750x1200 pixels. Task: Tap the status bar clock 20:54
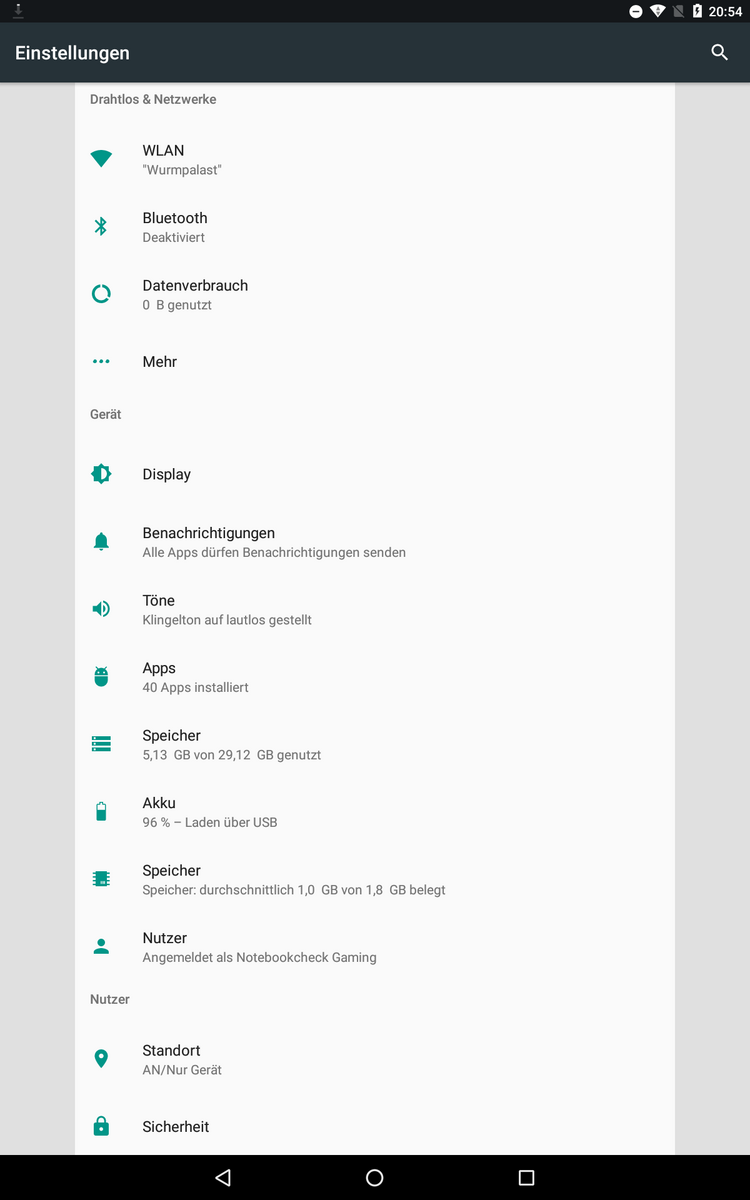click(x=725, y=12)
